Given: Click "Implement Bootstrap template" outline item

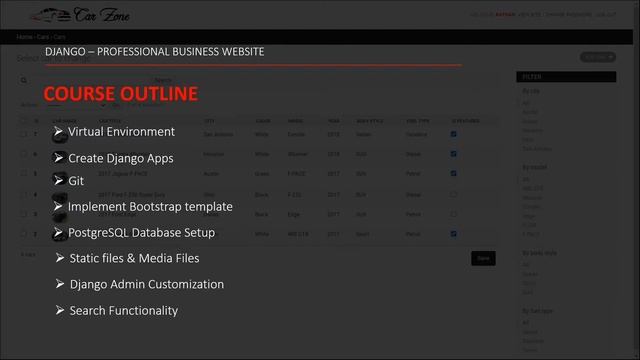Looking at the screenshot, I should (x=150, y=207).
